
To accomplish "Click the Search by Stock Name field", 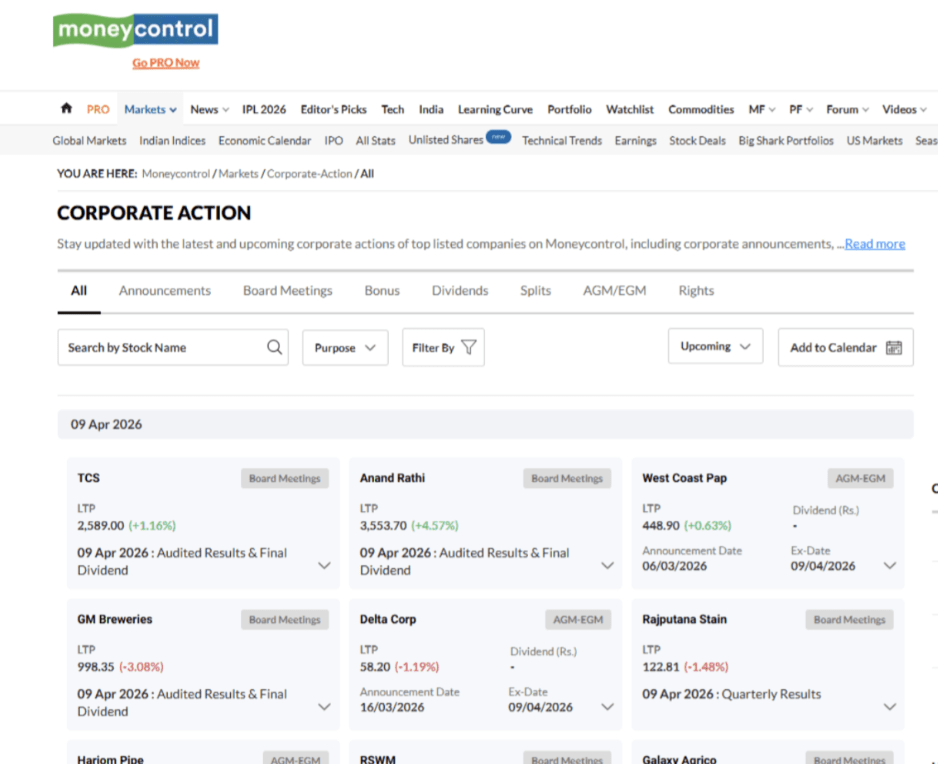I will click(x=173, y=348).
